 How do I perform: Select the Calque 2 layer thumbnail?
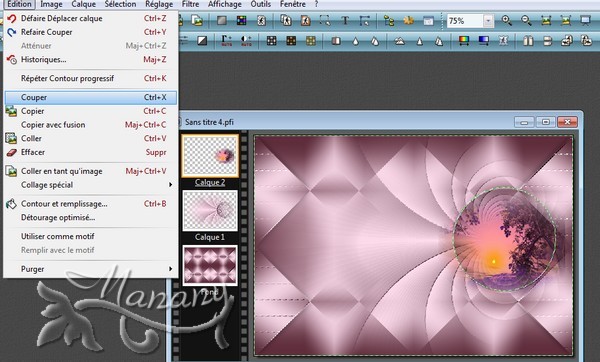pos(210,156)
